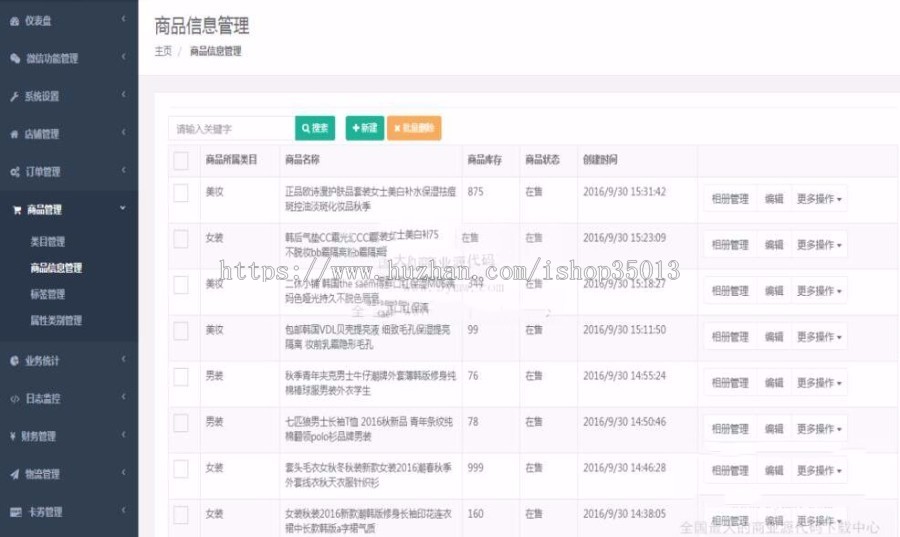Check the 875 stock 美妆 row checkbox

[181, 193]
